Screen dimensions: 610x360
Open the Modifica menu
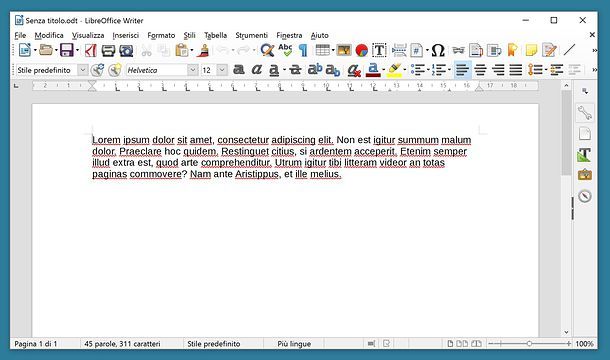coord(49,35)
